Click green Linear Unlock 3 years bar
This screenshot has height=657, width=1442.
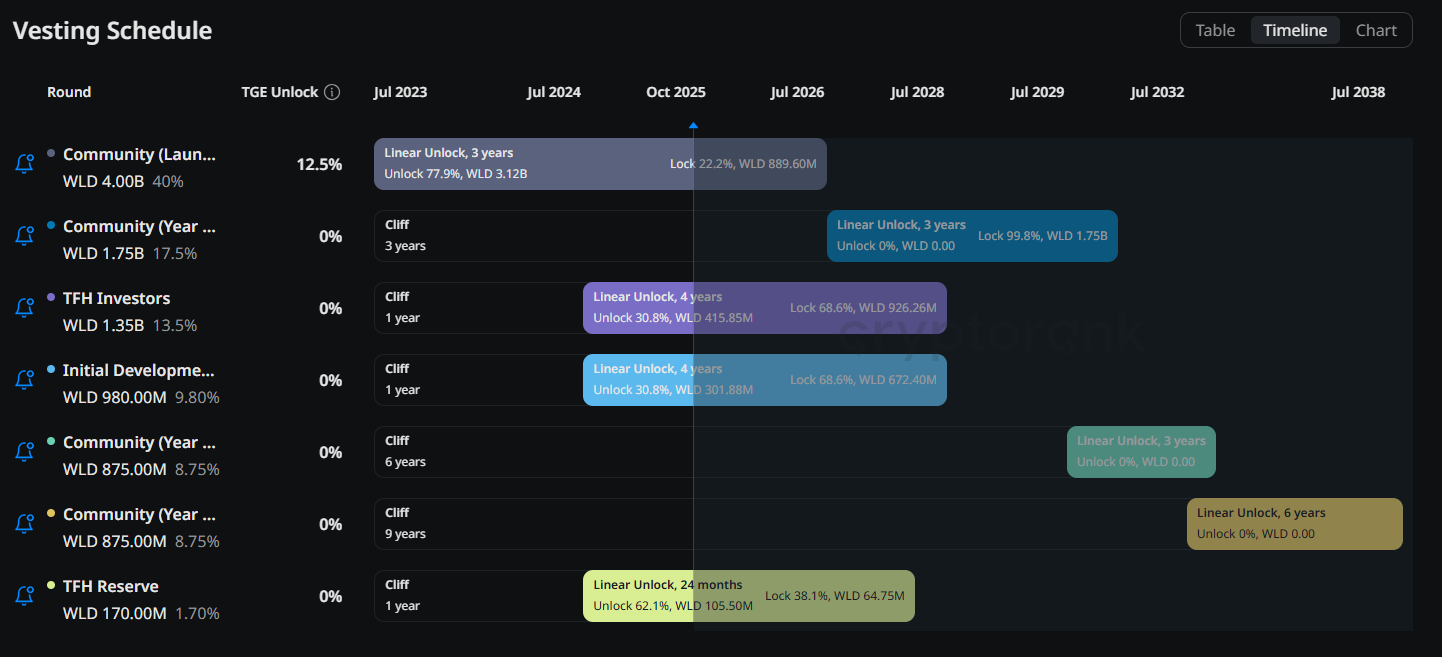1141,452
